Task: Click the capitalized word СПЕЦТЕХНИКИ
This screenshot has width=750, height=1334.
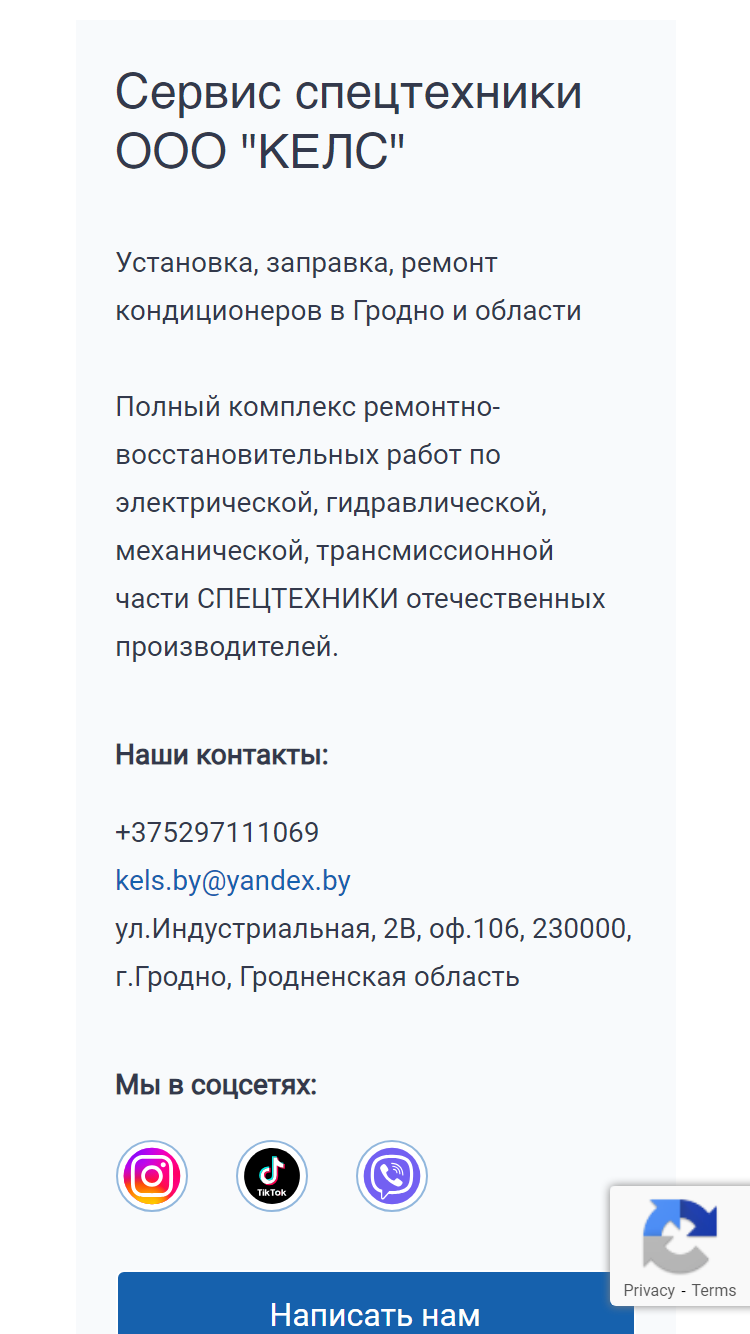Action: [x=298, y=599]
